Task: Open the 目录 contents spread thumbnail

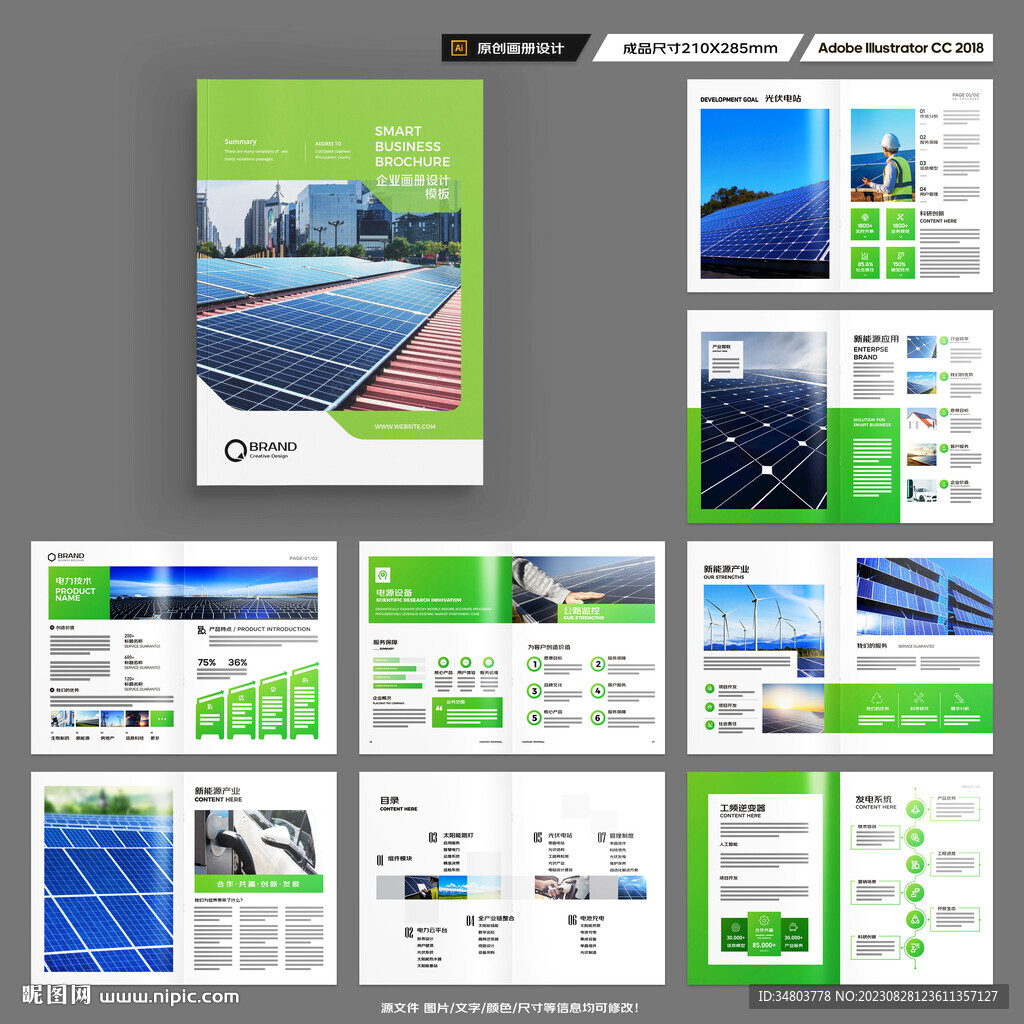Action: click(x=512, y=878)
